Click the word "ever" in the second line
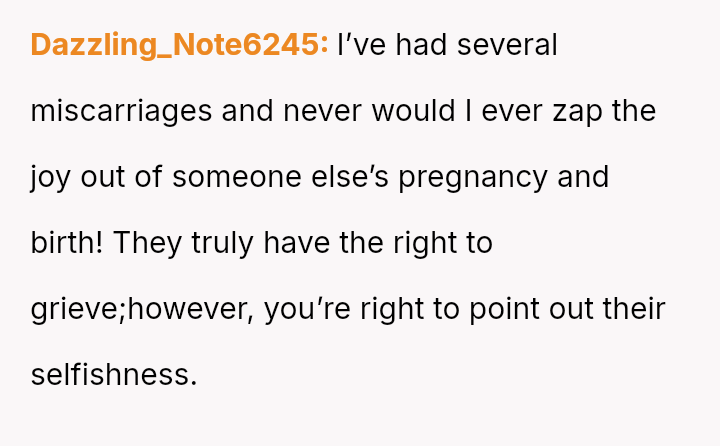The width and height of the screenshot is (720, 446). pyautogui.click(x=510, y=111)
